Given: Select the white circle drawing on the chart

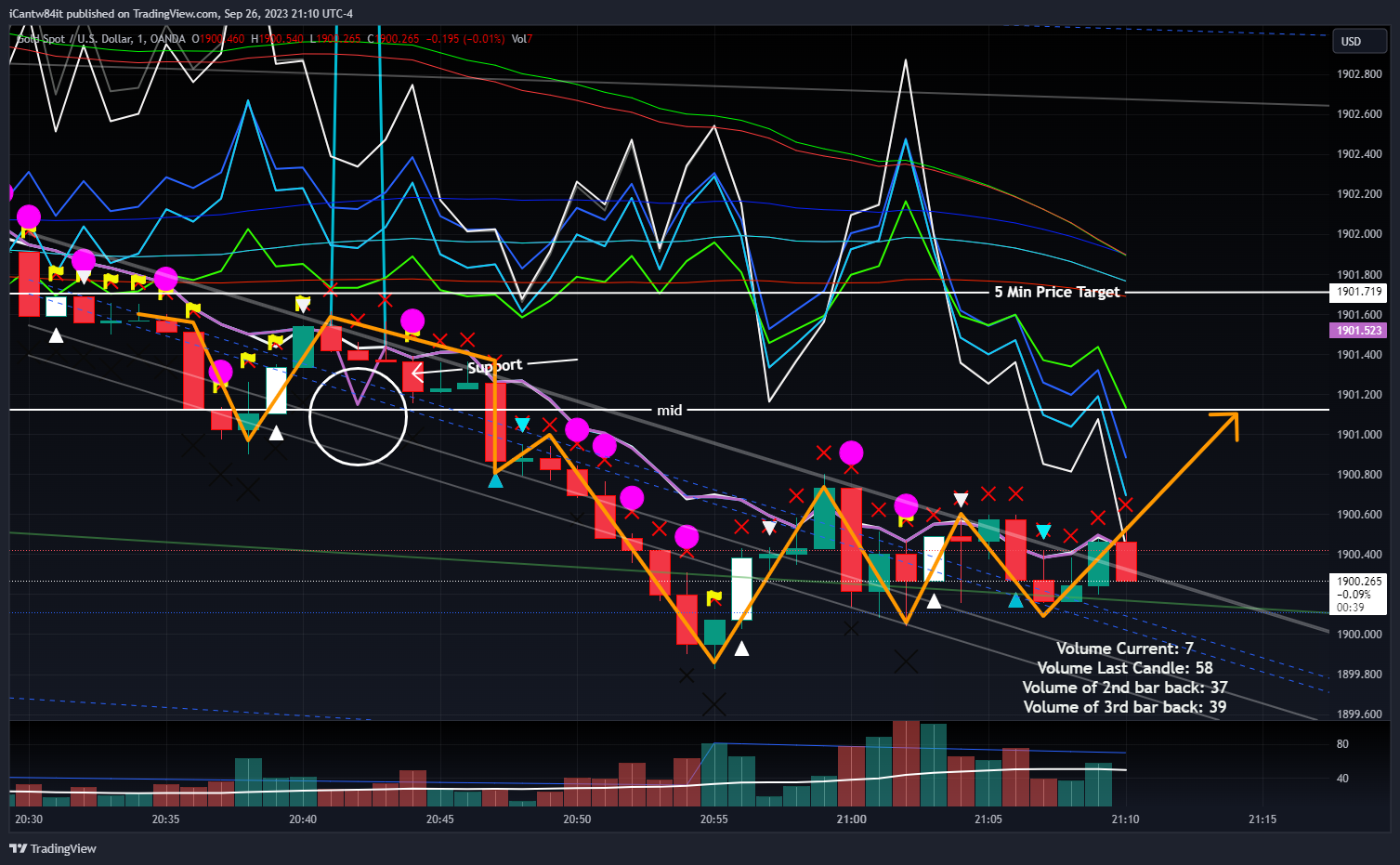Looking at the screenshot, I should 358,417.
